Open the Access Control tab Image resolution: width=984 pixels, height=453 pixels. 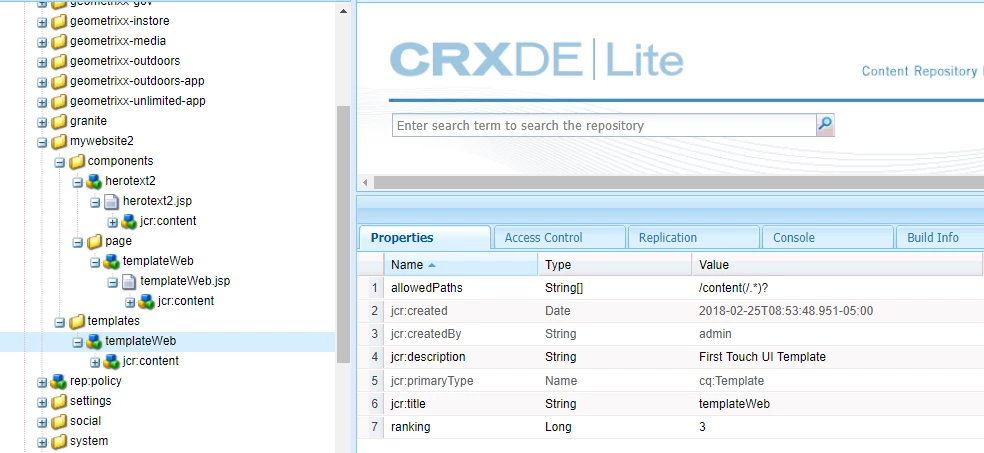(x=559, y=238)
